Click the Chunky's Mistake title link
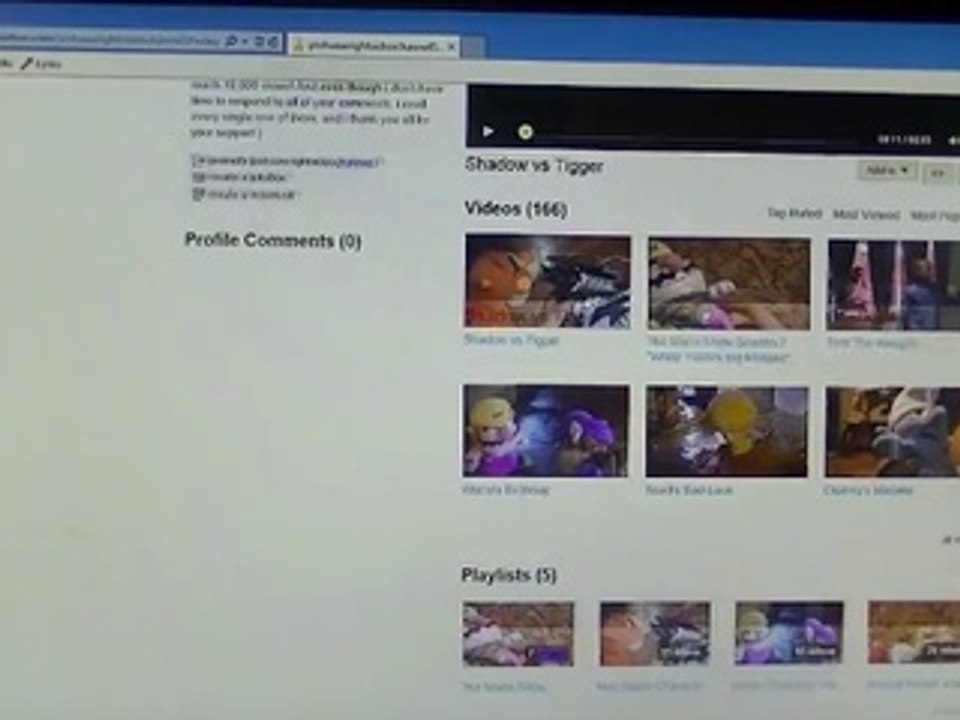Image resolution: width=960 pixels, height=720 pixels. [868, 490]
